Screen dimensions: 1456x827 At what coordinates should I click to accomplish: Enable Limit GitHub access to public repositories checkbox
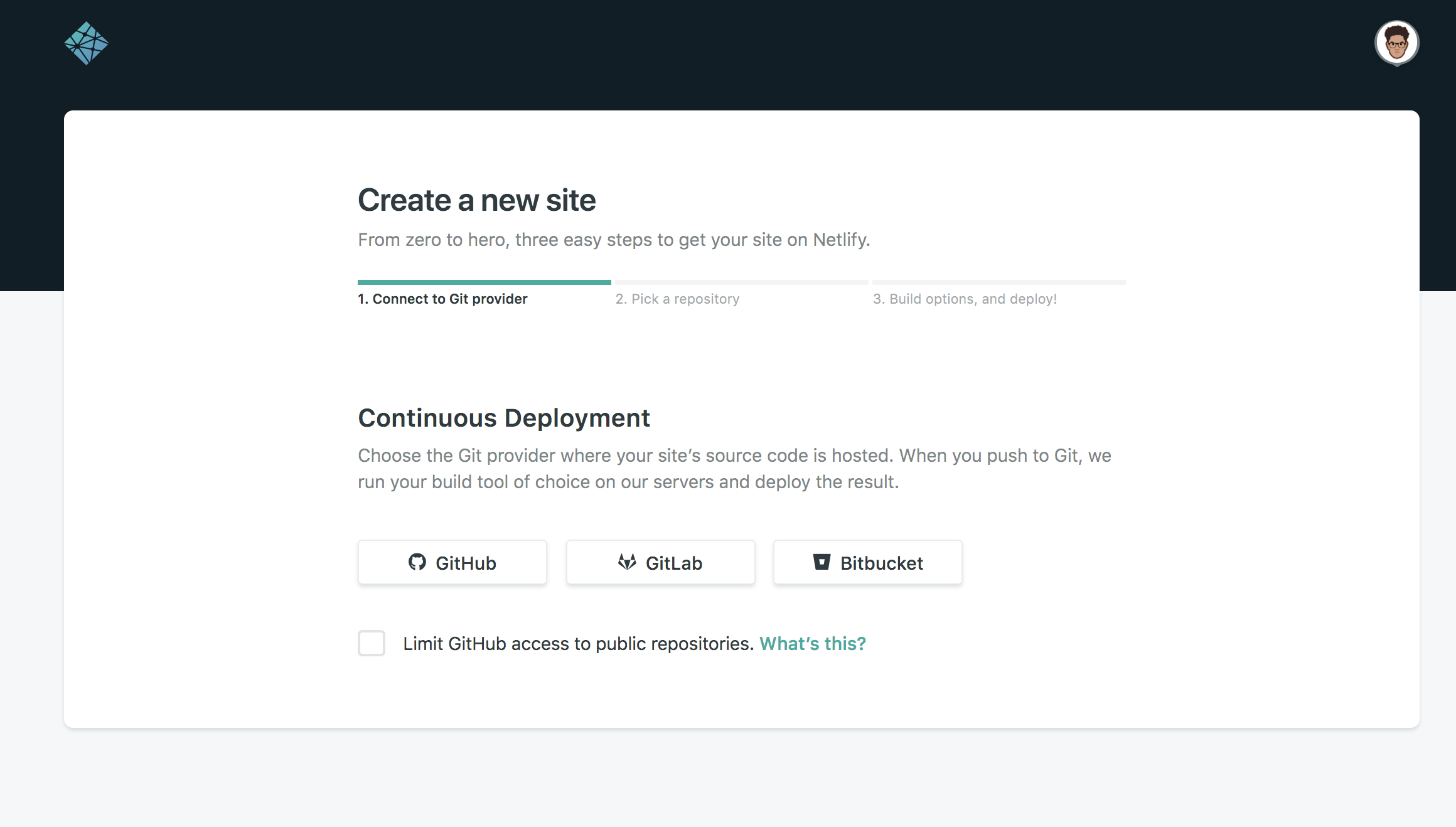click(372, 643)
